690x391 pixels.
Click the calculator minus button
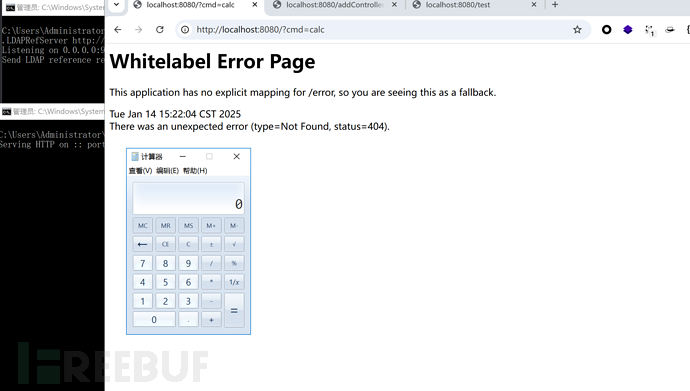tap(211, 301)
